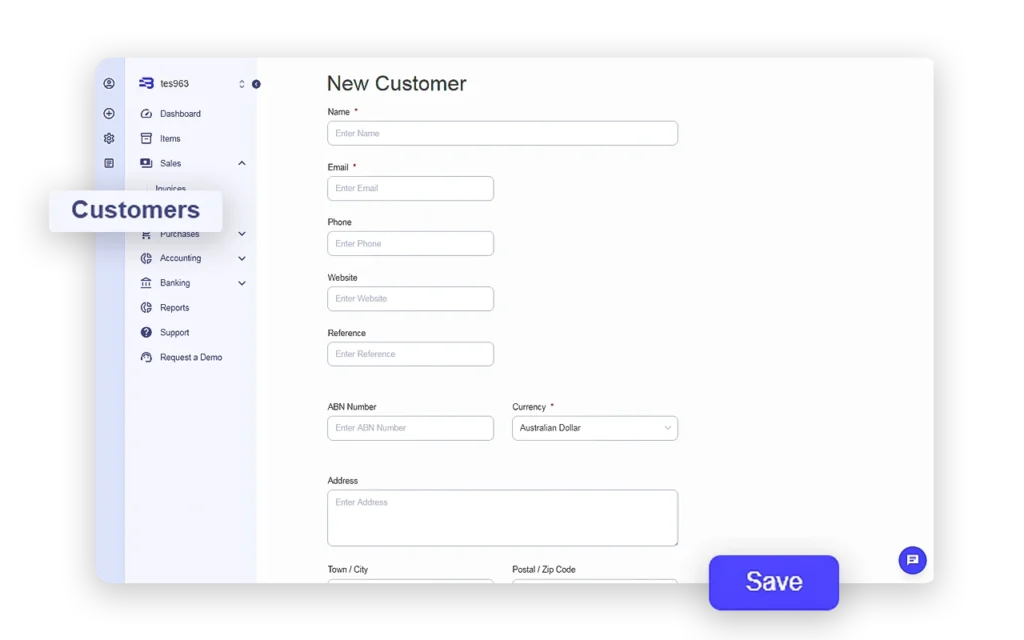Click the Sales menu label
This screenshot has width=1024, height=640.
170,163
